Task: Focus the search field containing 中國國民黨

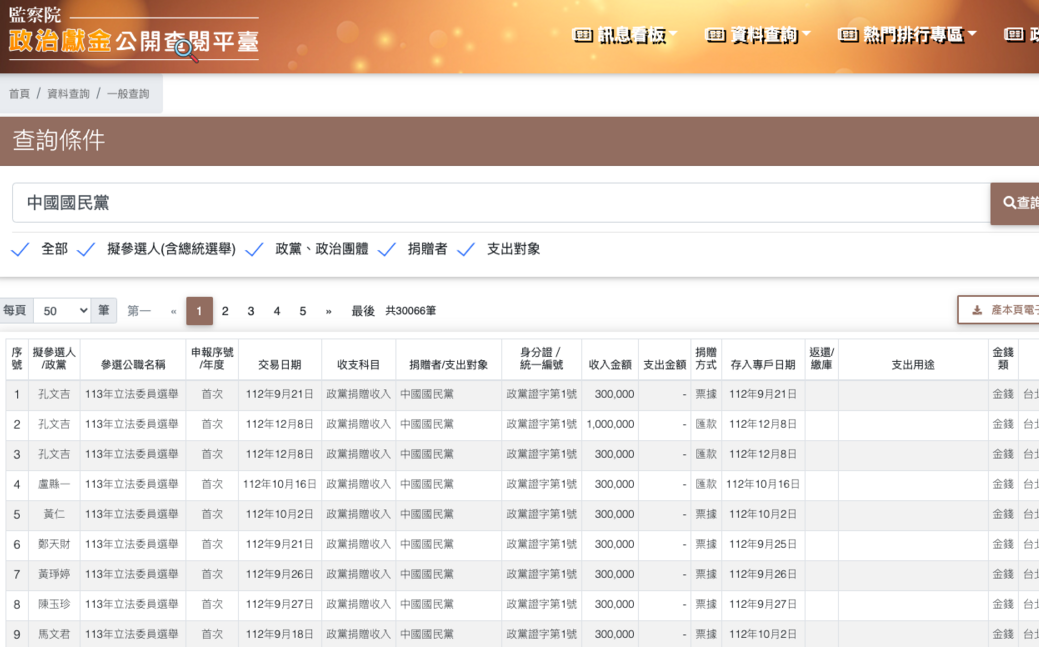Action: 501,203
